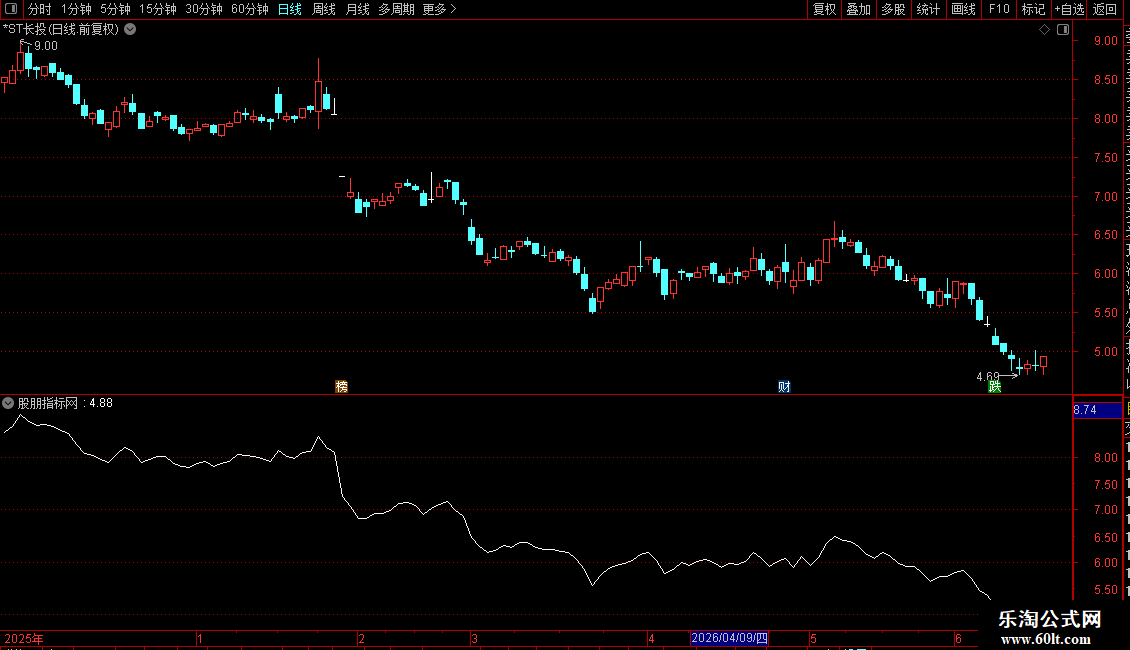This screenshot has width=1130, height=650.
Task: Switch to 月线 monthly chart
Action: coord(357,9)
